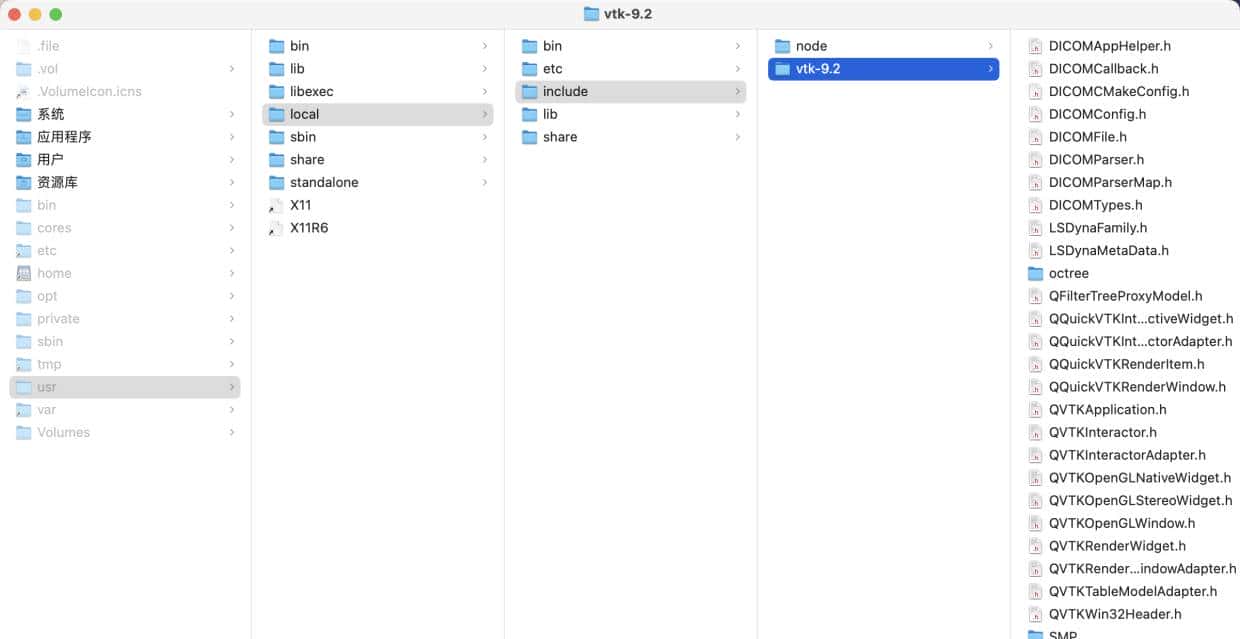Expand the cores folder via its chevron
The height and width of the screenshot is (639, 1240).
point(232,228)
